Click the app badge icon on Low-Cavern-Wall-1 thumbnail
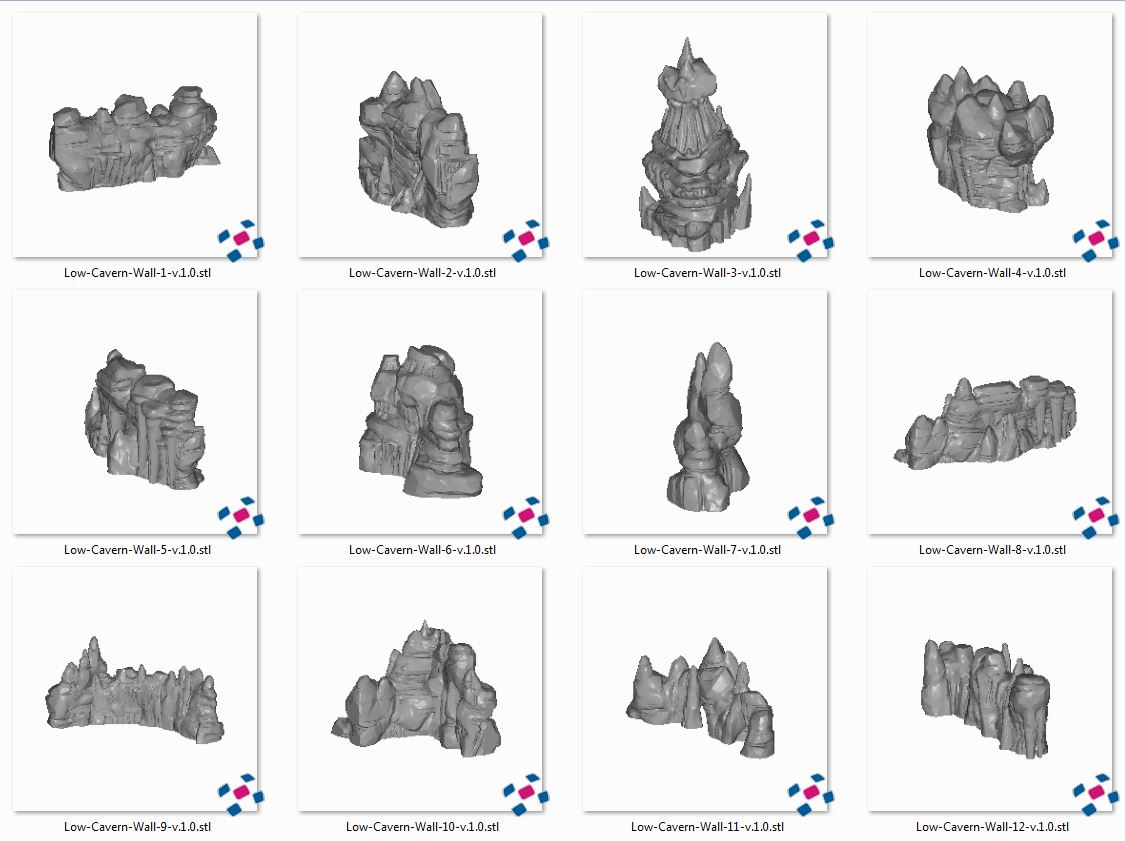Viewport: 1125px width, 841px height. tap(240, 239)
